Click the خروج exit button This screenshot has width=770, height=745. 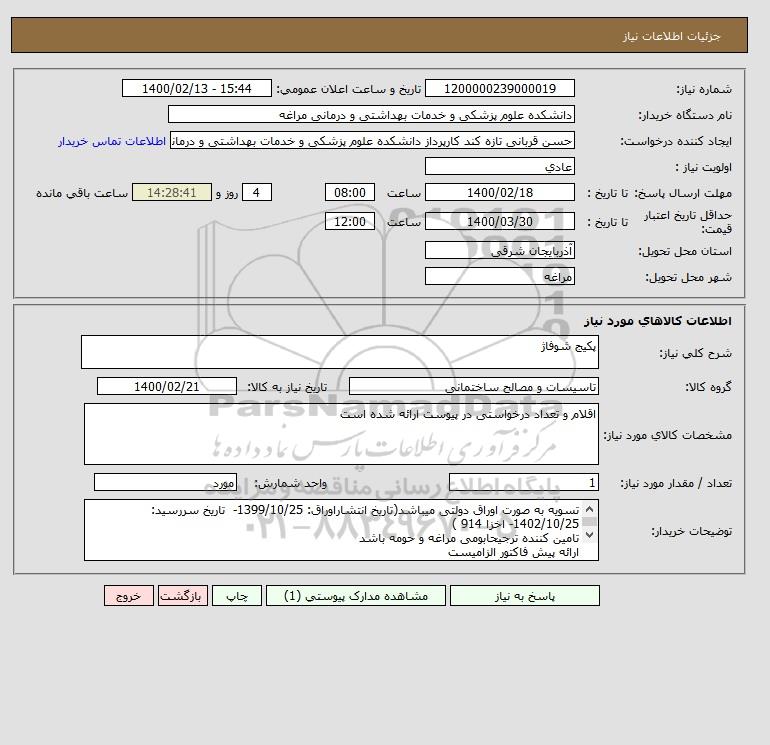point(129,596)
